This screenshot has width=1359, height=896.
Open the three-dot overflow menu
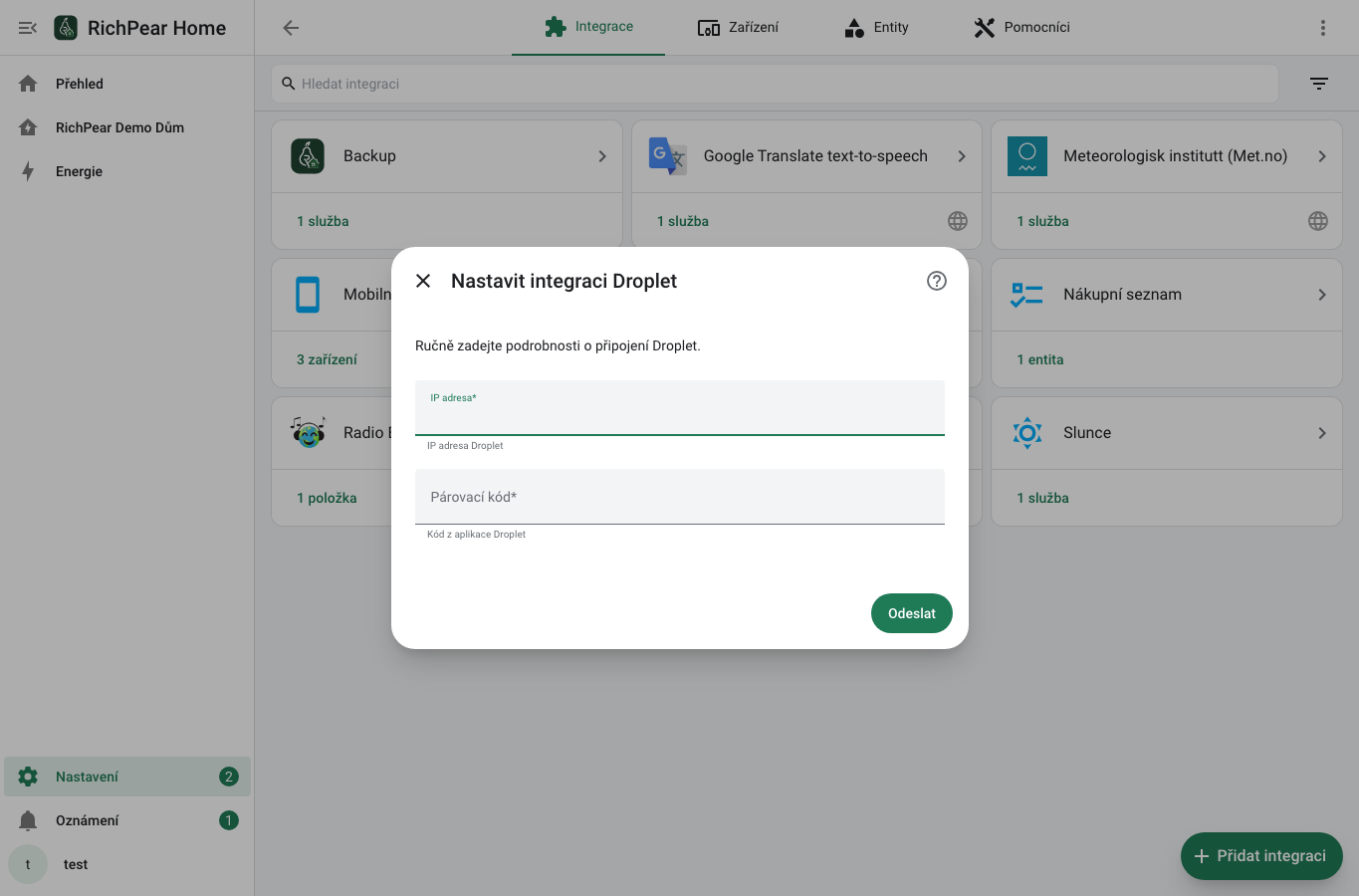pos(1323,28)
